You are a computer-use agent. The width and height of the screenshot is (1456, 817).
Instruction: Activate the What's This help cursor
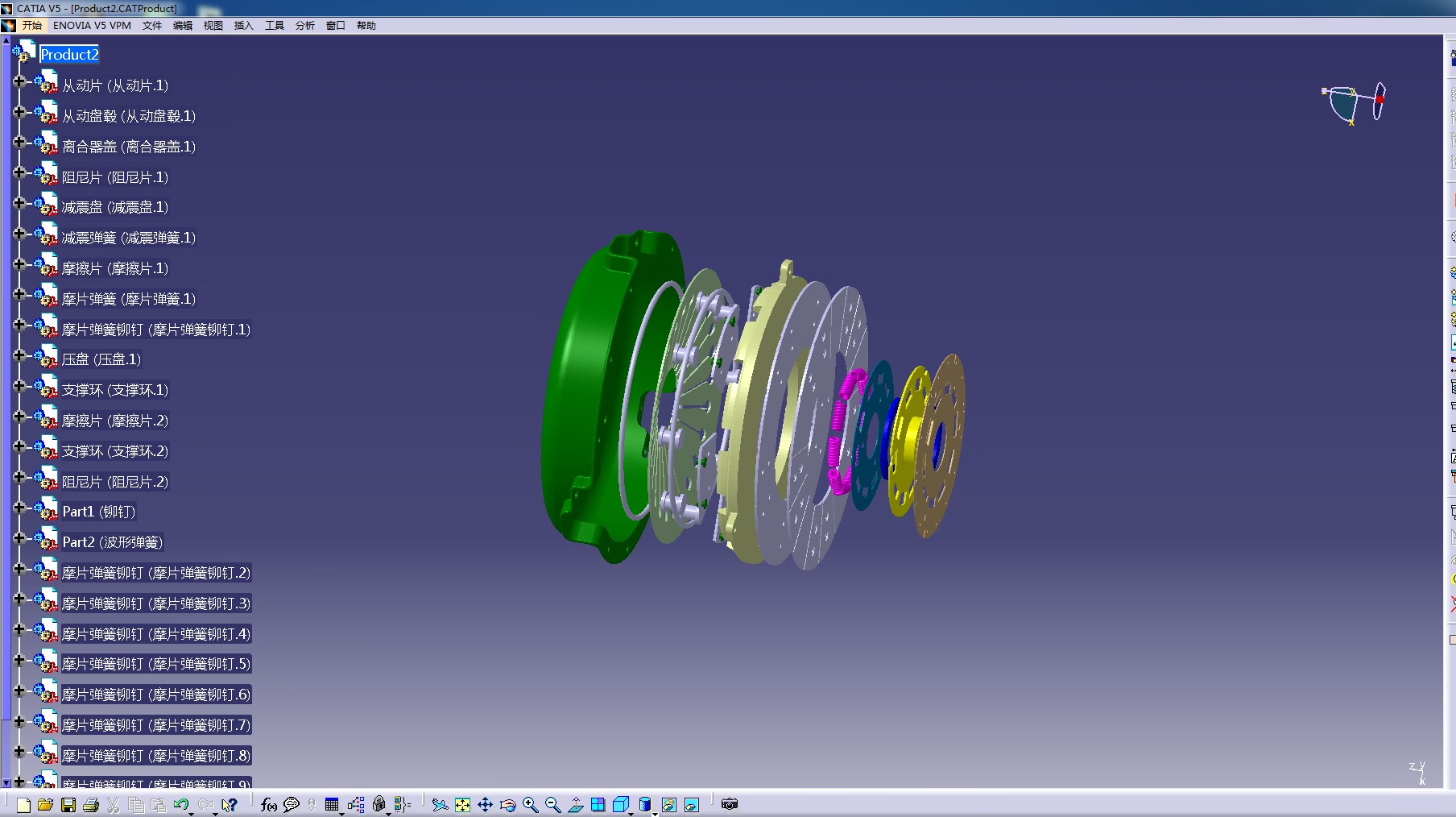pyautogui.click(x=230, y=804)
